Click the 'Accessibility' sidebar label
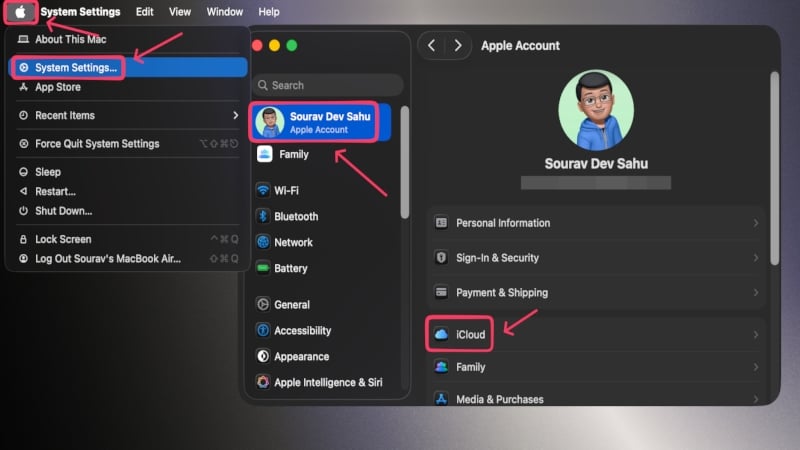Image resolution: width=800 pixels, height=450 pixels. tap(303, 331)
